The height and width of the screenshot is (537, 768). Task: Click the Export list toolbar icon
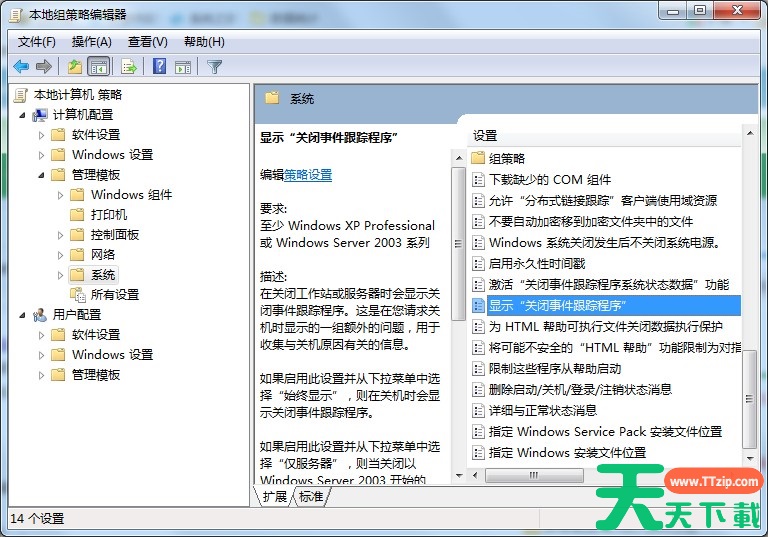coord(128,67)
